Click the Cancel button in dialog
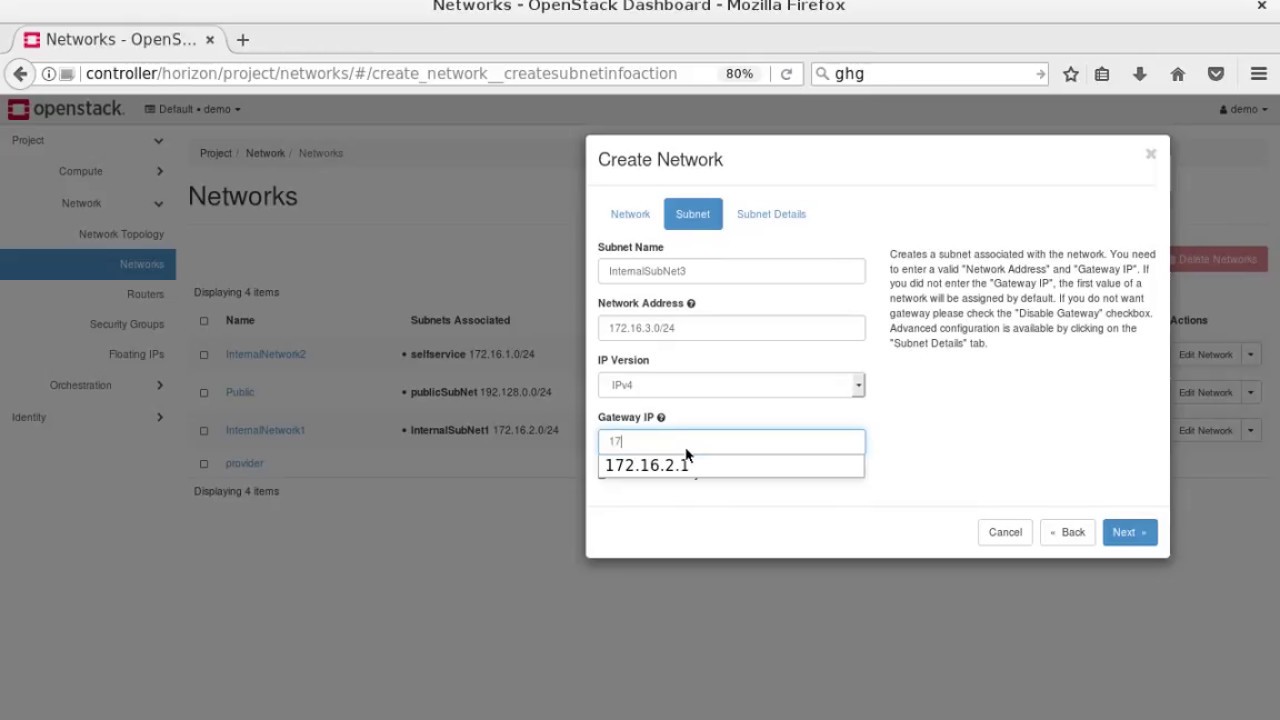Screen dimensions: 1280x720 1005,532
